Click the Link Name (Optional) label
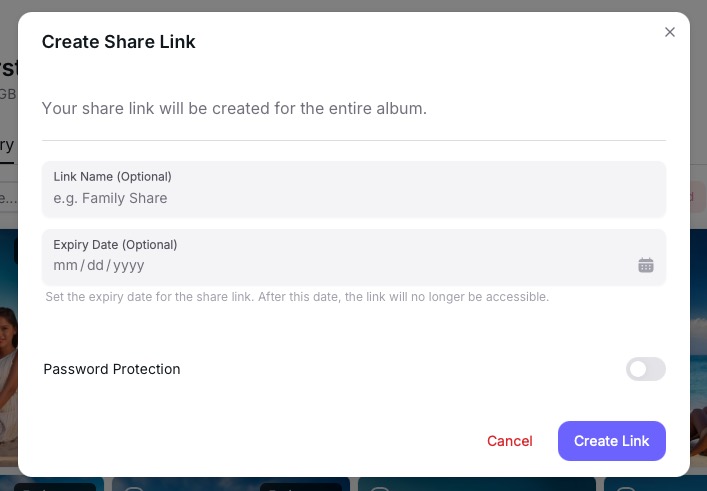Viewport: 707px width, 491px height. click(x=112, y=177)
